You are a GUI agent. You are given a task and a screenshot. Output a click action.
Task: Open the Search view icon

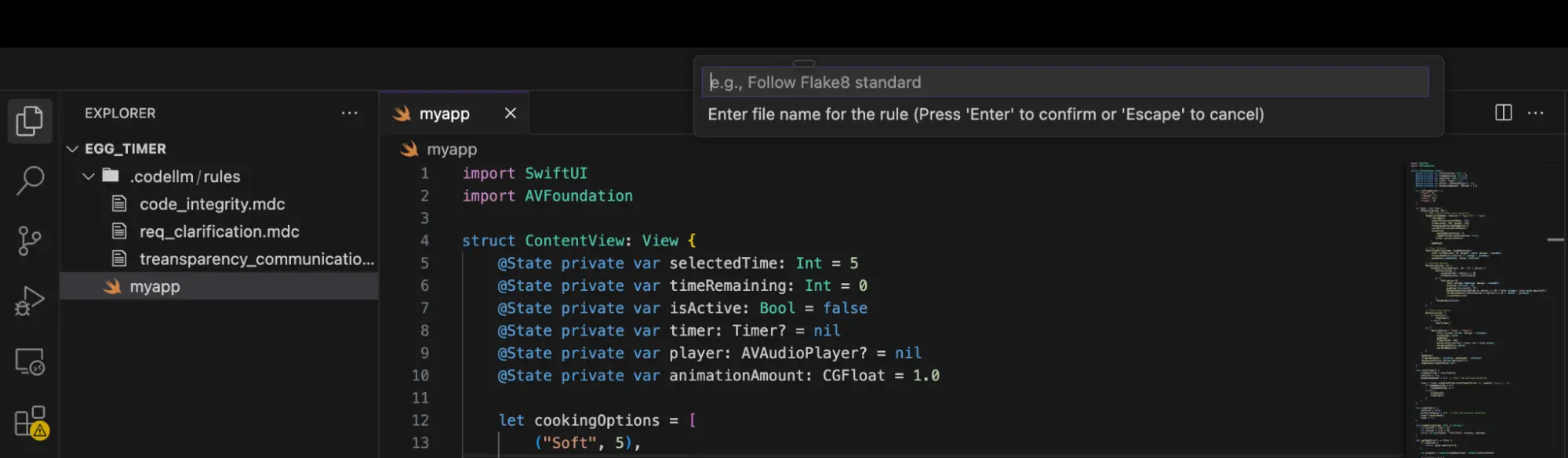[x=30, y=180]
